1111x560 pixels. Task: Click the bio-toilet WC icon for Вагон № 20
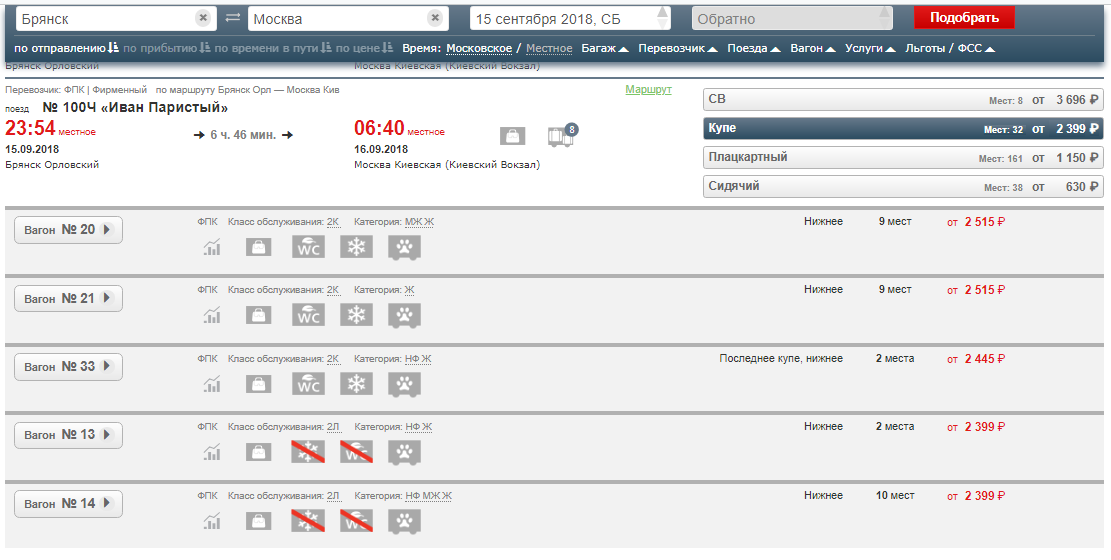pyautogui.click(x=308, y=247)
